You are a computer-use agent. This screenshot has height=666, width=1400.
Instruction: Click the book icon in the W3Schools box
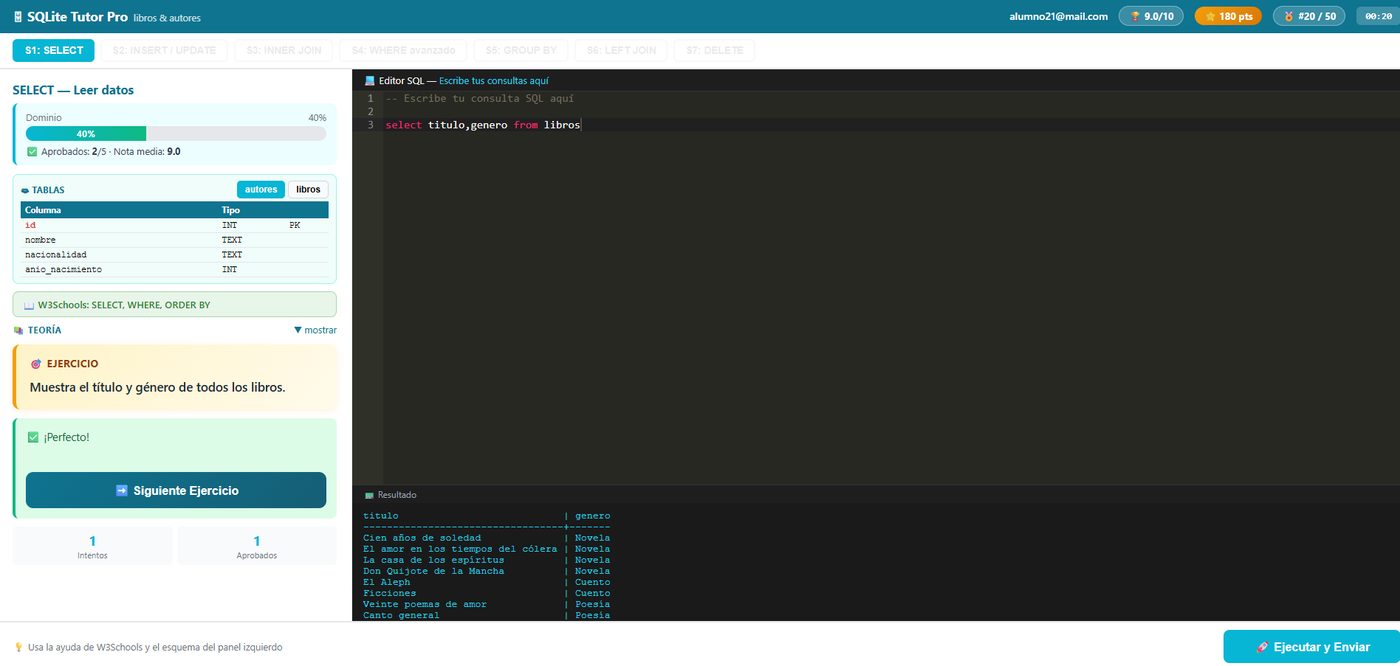click(x=29, y=305)
